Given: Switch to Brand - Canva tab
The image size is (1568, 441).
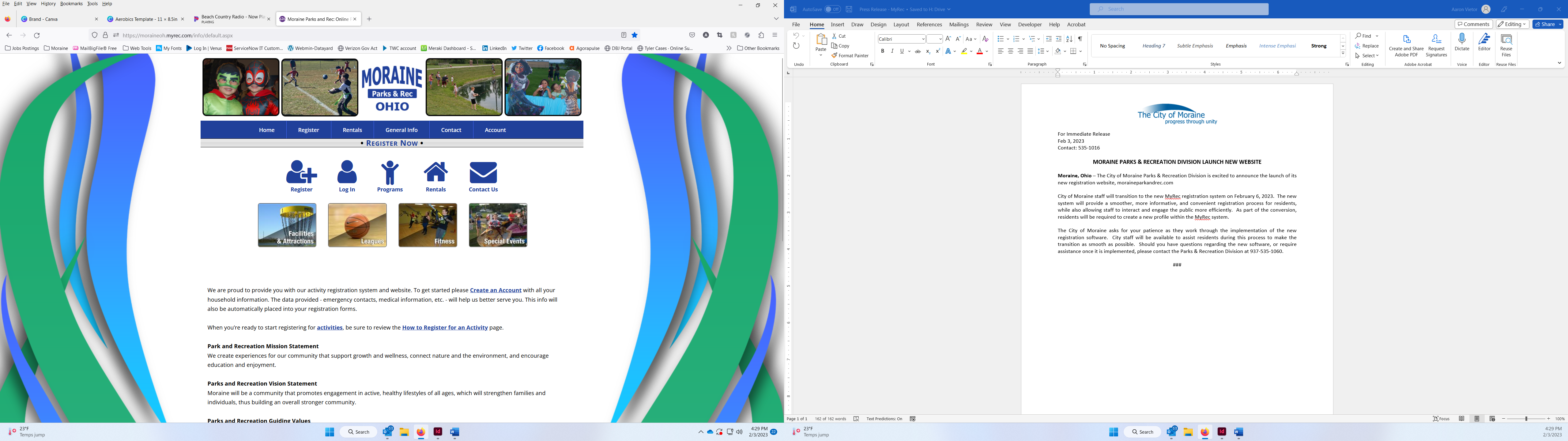Looking at the screenshot, I should tap(59, 19).
